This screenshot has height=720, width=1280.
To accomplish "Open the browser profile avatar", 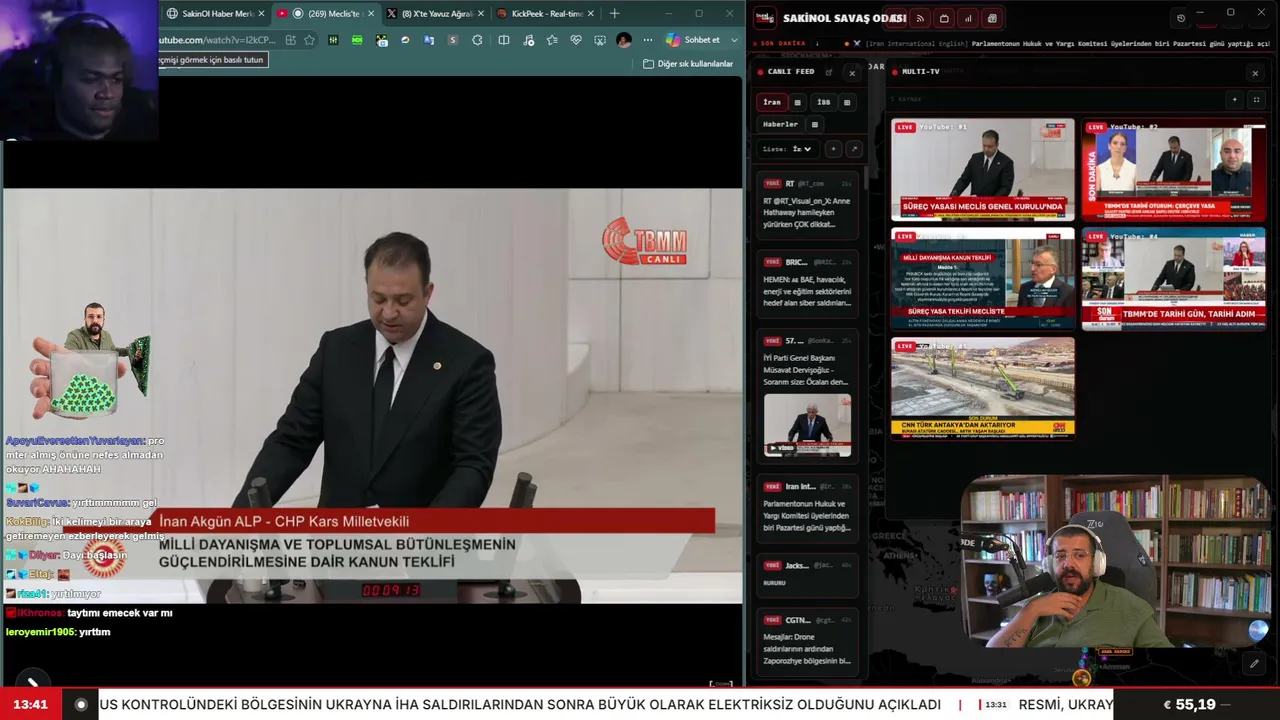I will (624, 40).
